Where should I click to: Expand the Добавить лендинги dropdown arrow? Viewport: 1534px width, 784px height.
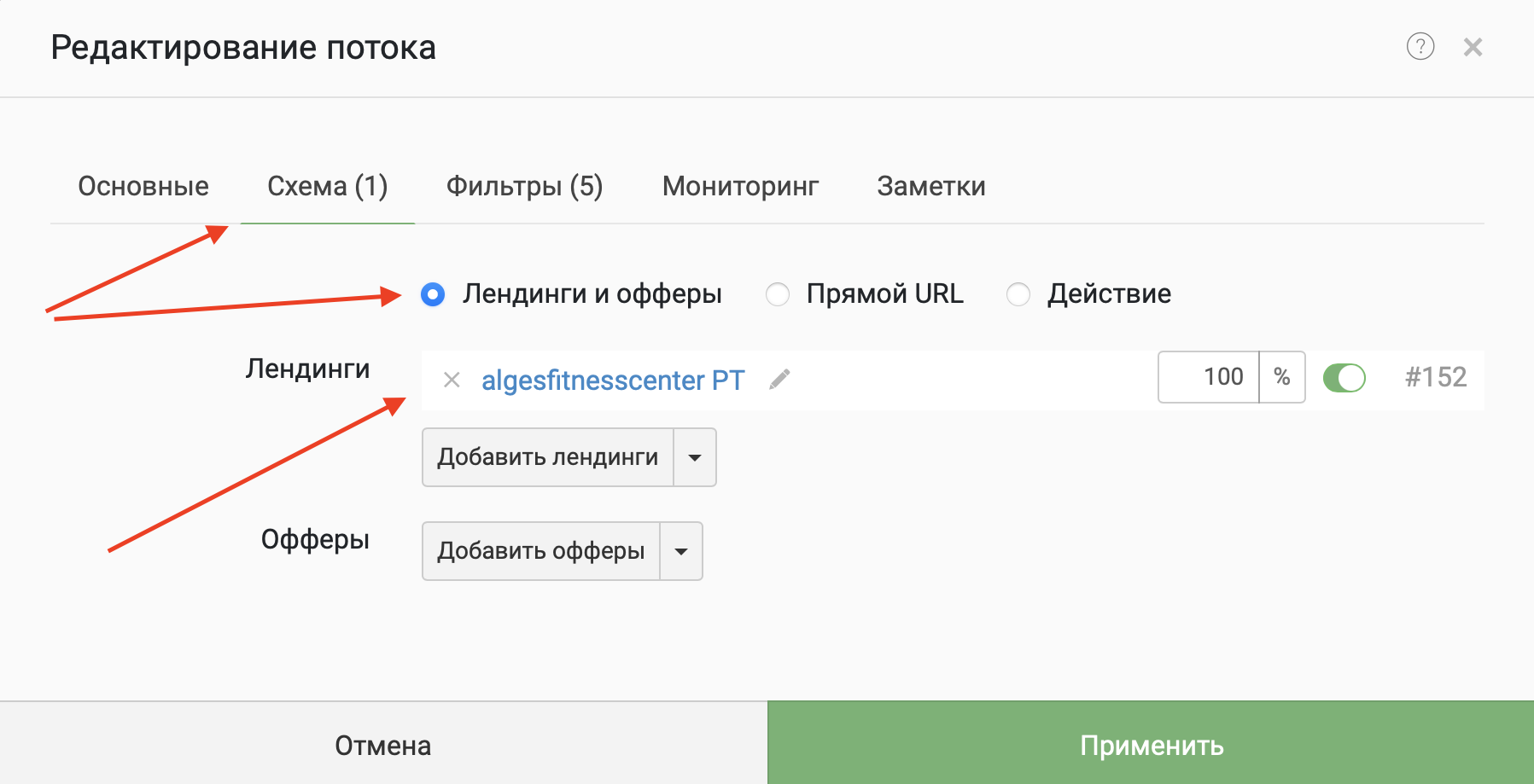tap(695, 457)
